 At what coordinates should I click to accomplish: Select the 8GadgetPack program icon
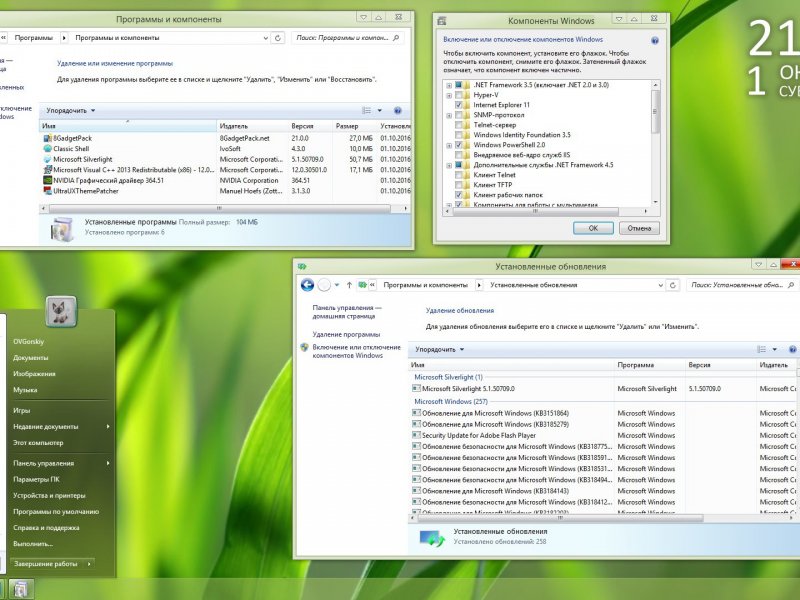47,138
